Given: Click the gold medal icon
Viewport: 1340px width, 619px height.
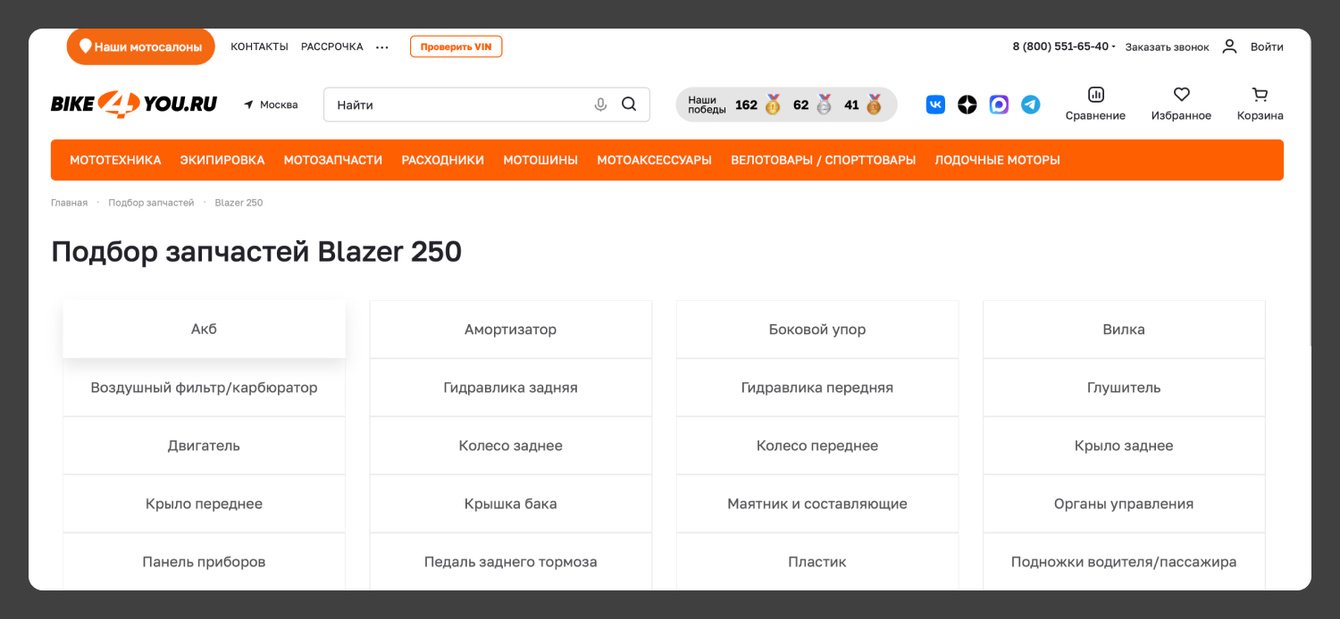Looking at the screenshot, I should (x=773, y=104).
